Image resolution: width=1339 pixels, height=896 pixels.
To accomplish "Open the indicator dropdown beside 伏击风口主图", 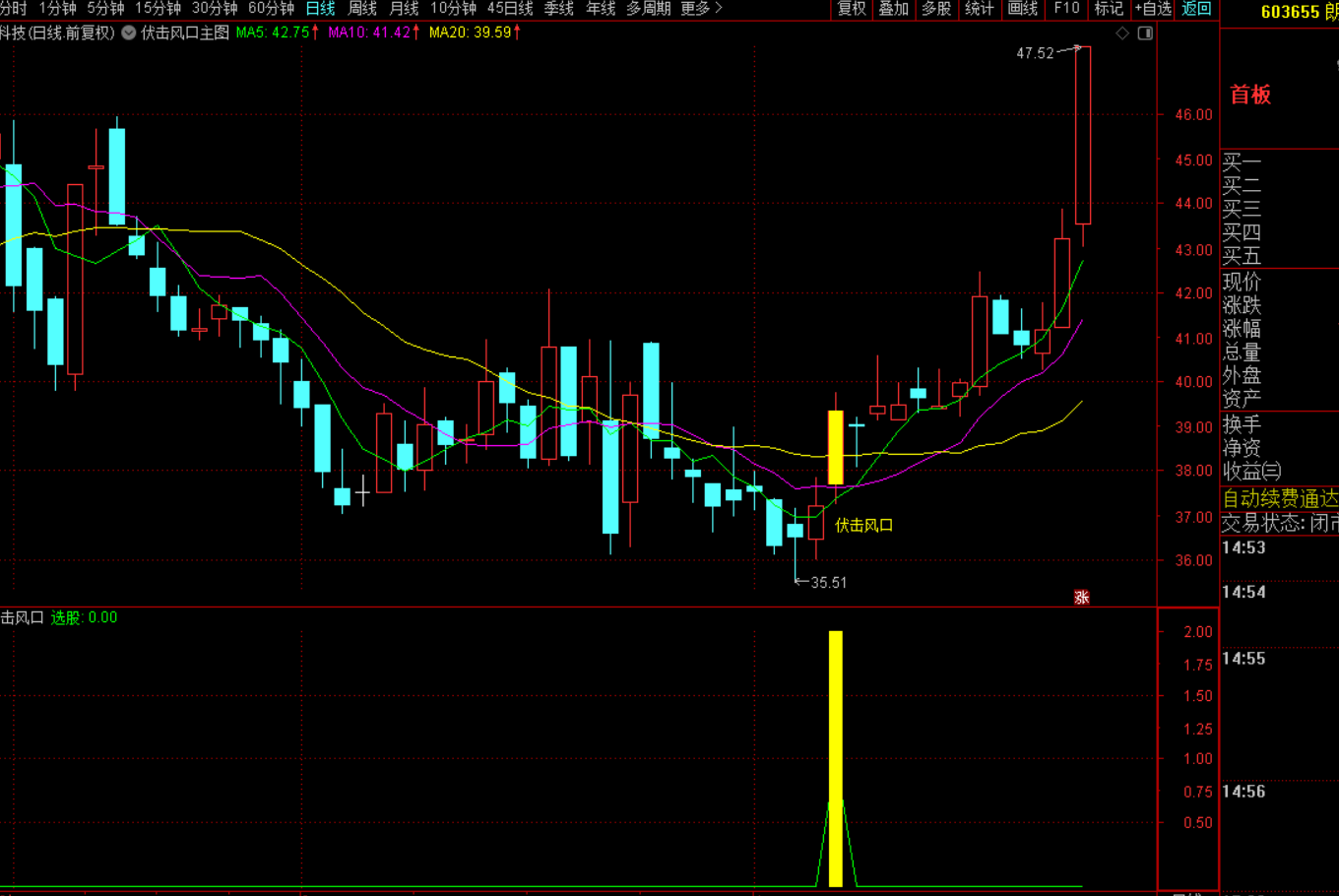I will click(129, 32).
